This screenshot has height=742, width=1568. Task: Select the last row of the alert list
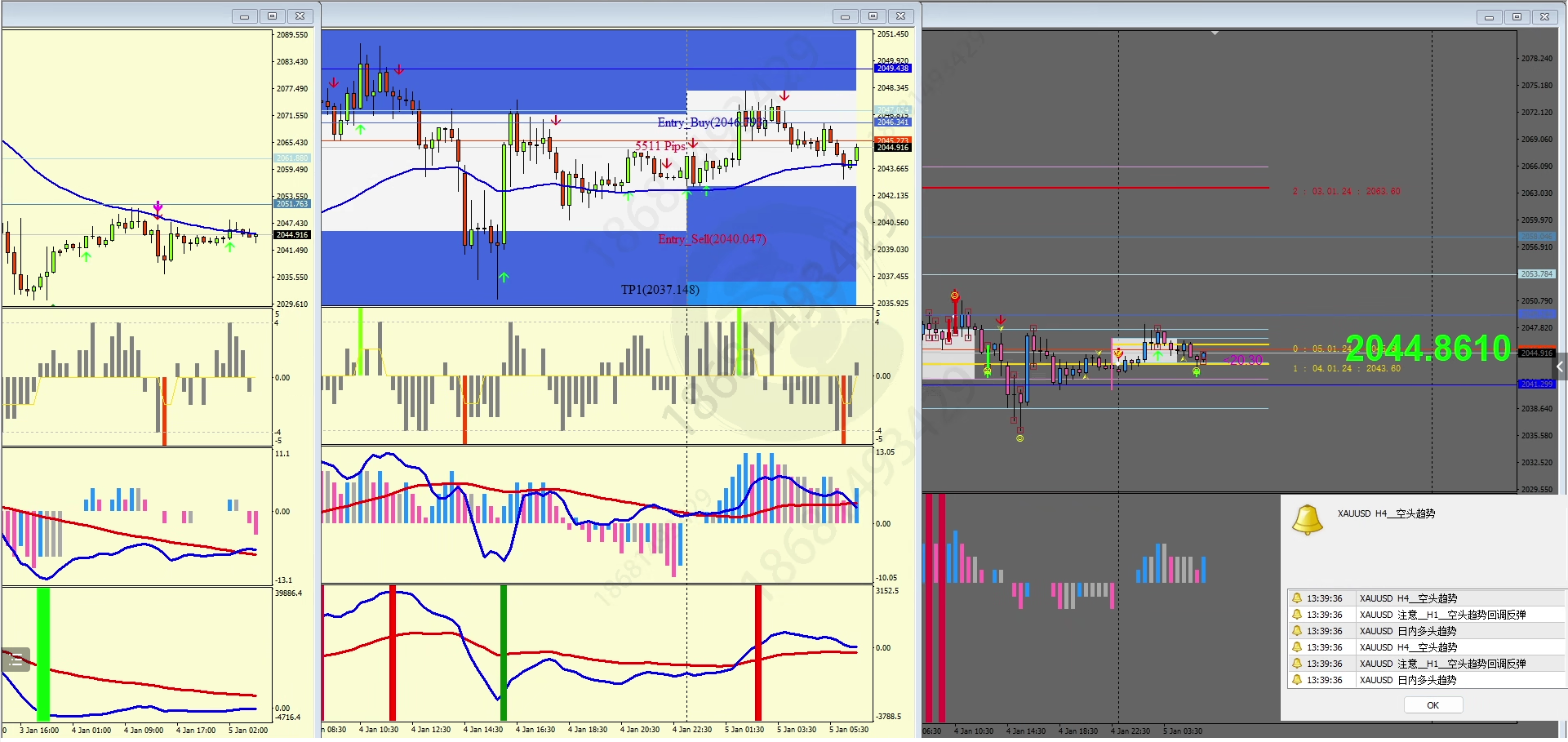coord(1426,680)
